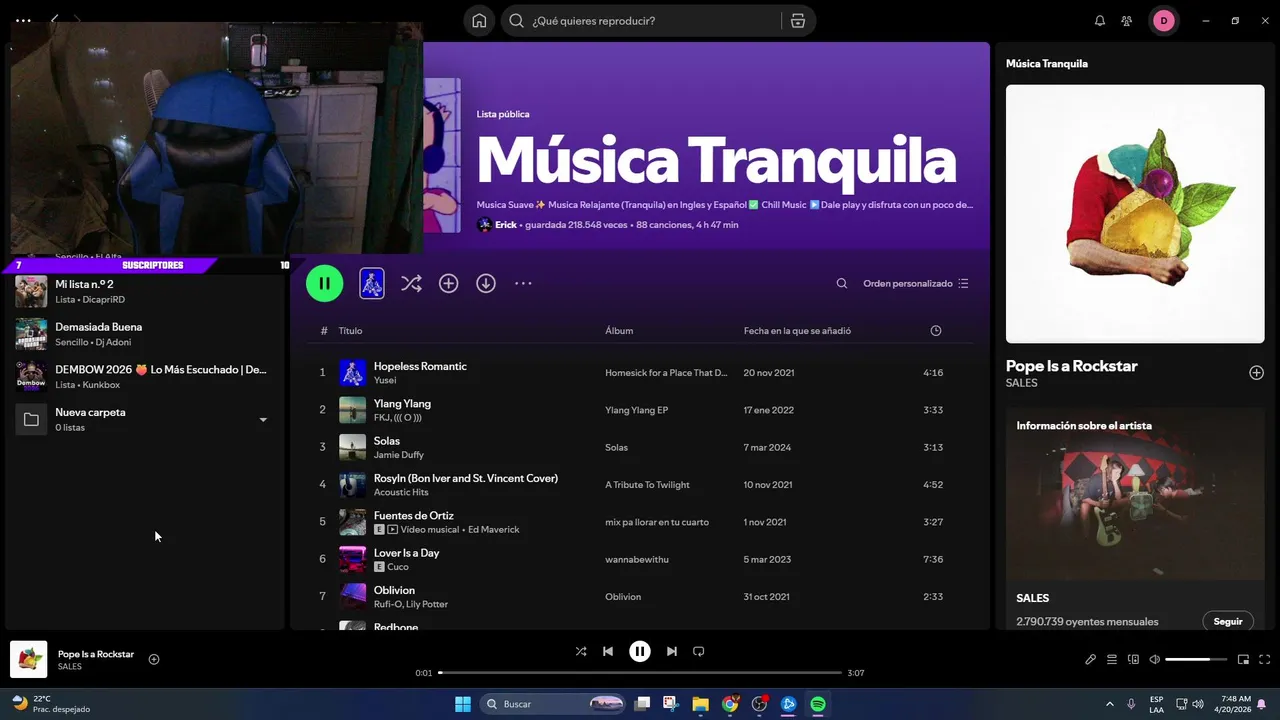Go to Spotify Home
Screen dimensions: 1280x720
click(480, 21)
